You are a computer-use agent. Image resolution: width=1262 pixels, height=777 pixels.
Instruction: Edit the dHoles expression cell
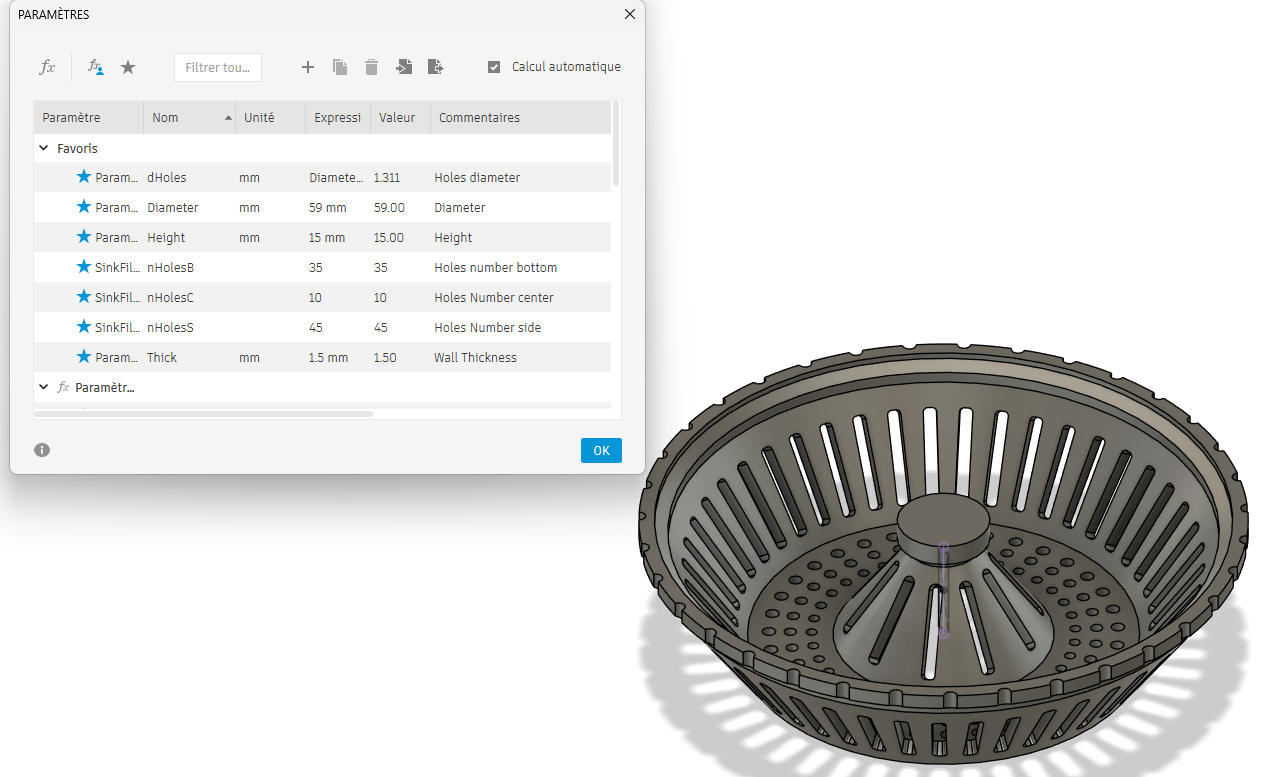tap(337, 177)
